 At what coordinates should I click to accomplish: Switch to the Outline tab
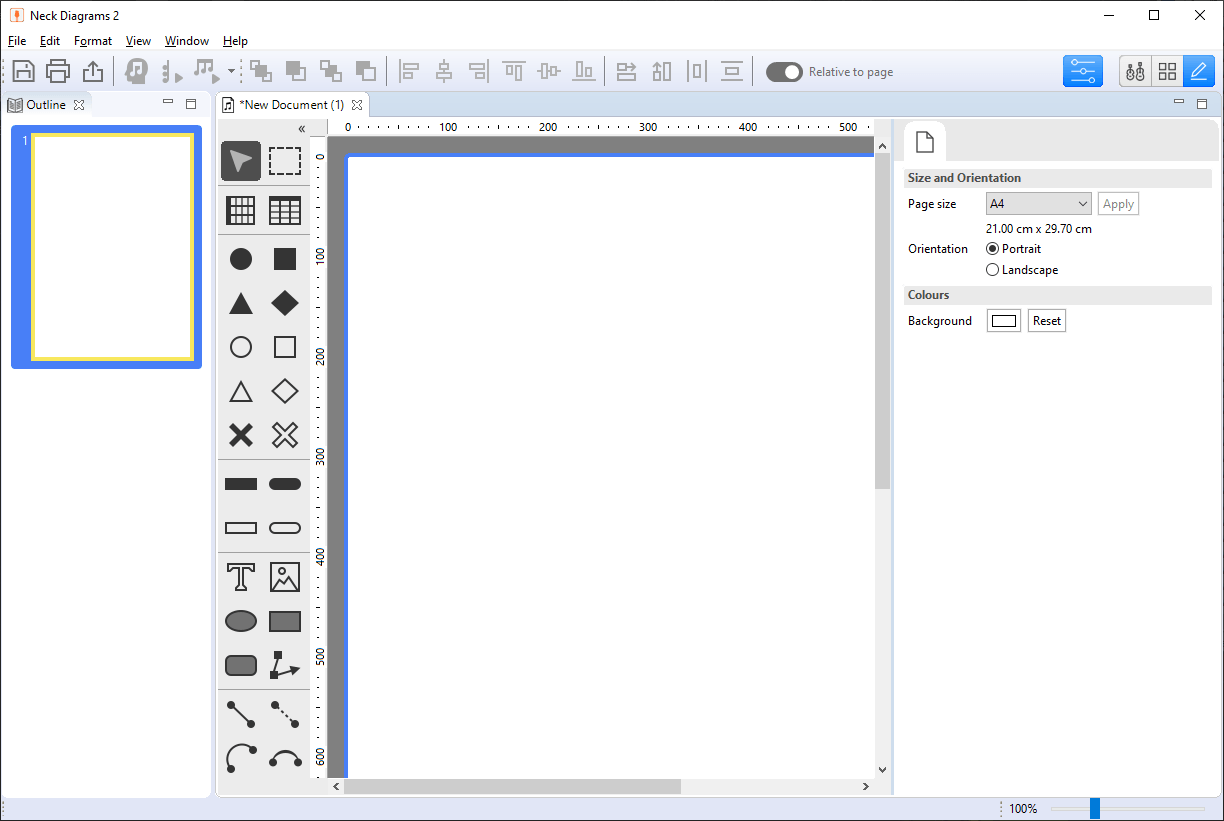tap(47, 104)
